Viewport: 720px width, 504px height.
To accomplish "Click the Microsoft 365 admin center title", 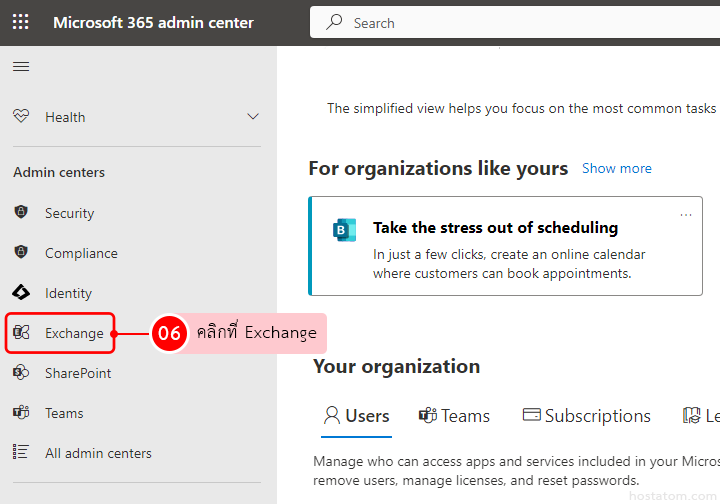I will pyautogui.click(x=153, y=22).
